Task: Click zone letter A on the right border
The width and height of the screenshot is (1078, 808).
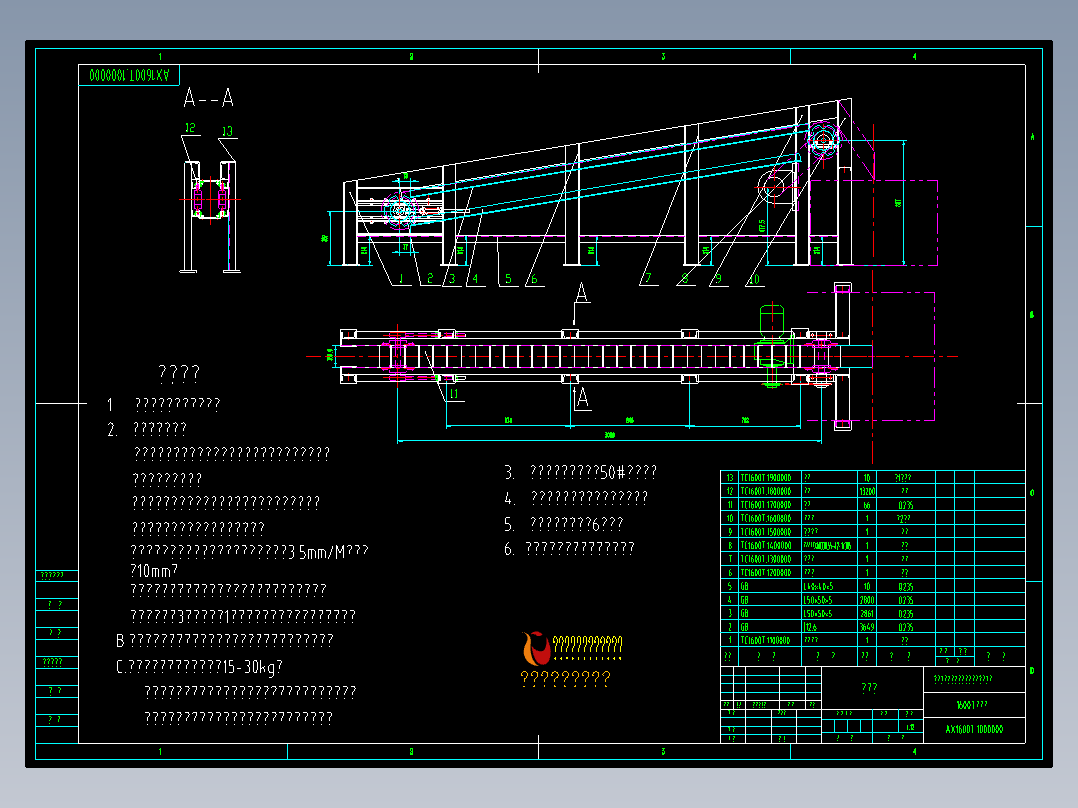Action: point(1032,137)
